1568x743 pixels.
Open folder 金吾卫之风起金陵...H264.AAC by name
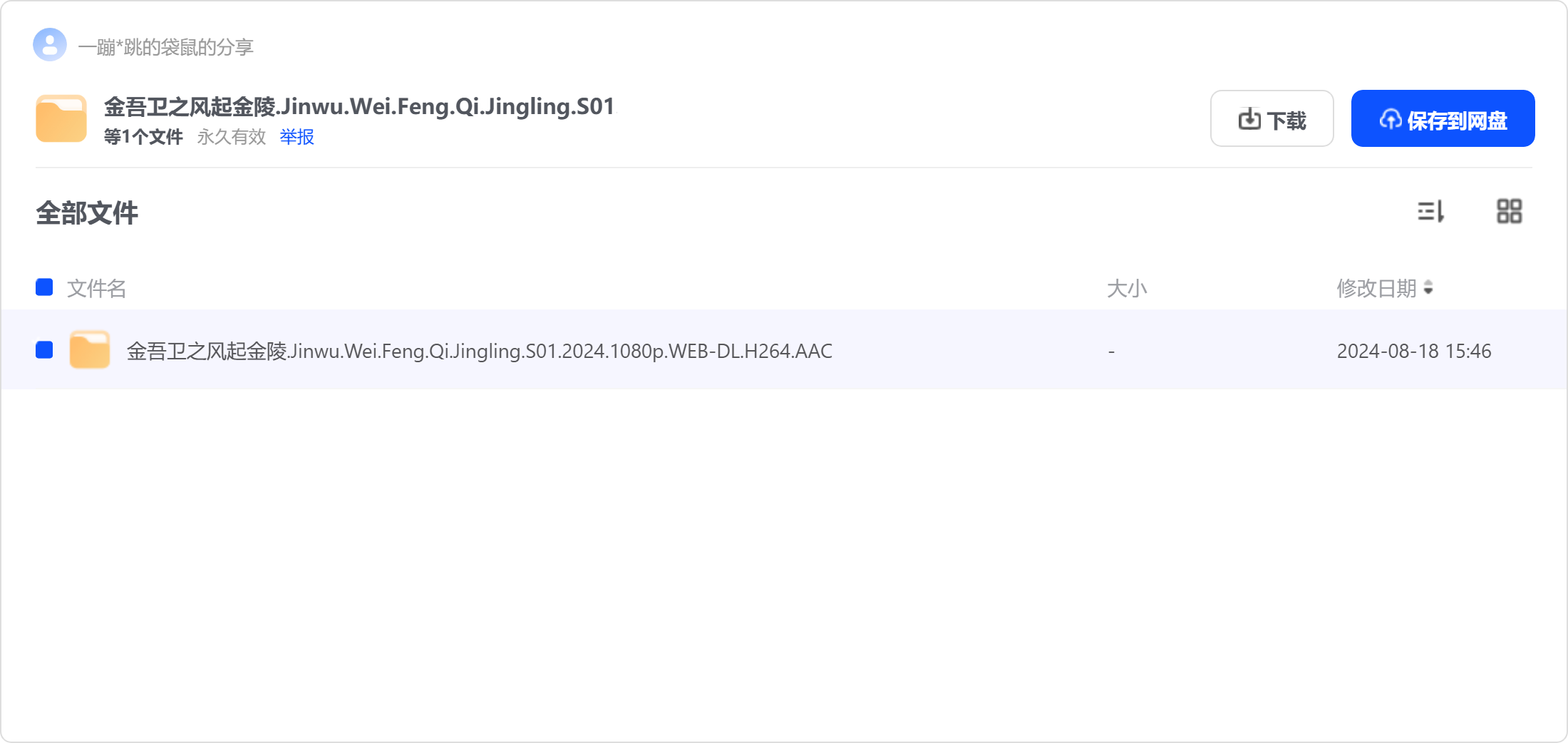point(479,351)
